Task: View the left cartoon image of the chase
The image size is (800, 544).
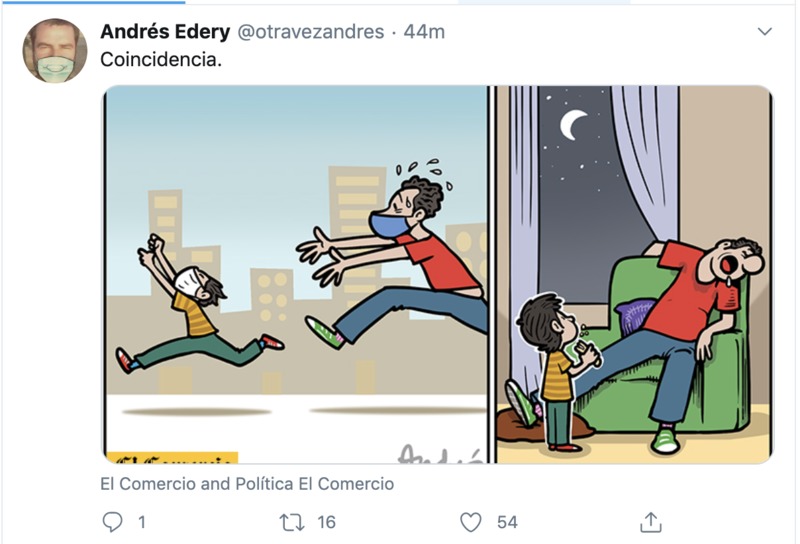Action: 296,275
